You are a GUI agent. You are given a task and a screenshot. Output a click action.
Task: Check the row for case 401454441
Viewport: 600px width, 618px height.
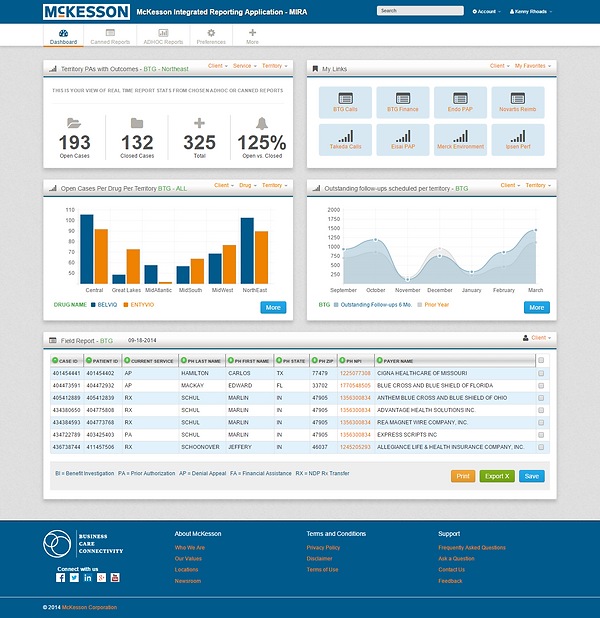click(541, 373)
